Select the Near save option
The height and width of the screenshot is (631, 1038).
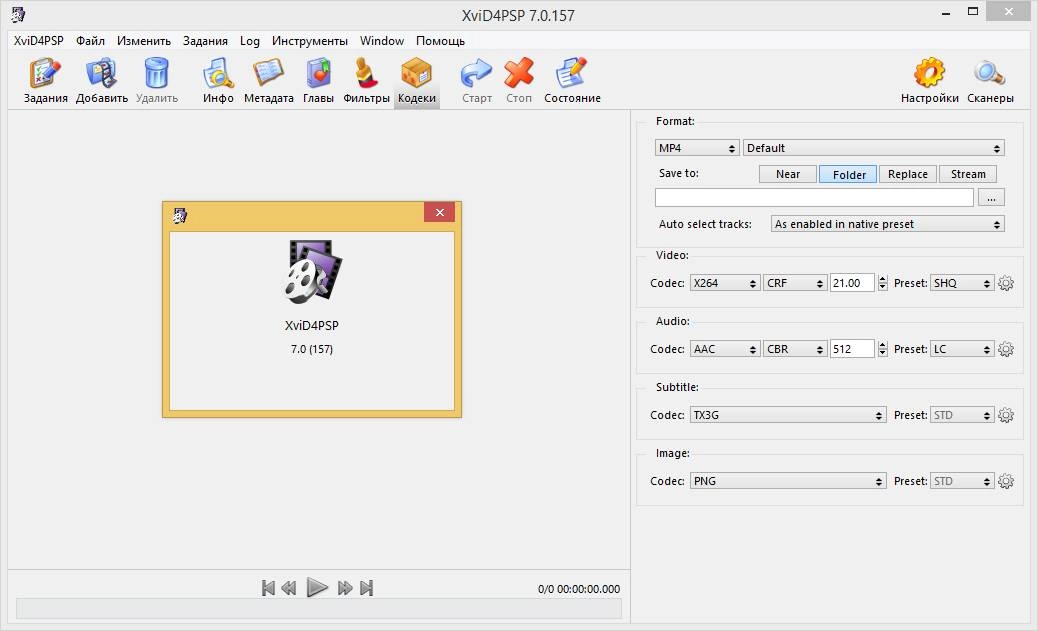pos(788,174)
